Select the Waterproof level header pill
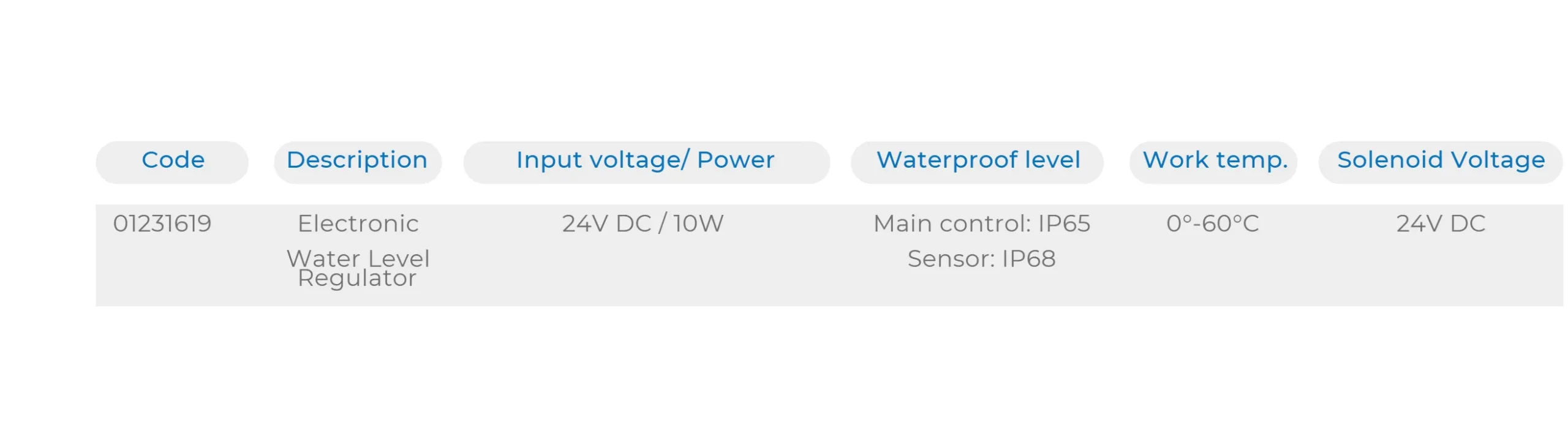This screenshot has height=447, width=1568. 978,160
